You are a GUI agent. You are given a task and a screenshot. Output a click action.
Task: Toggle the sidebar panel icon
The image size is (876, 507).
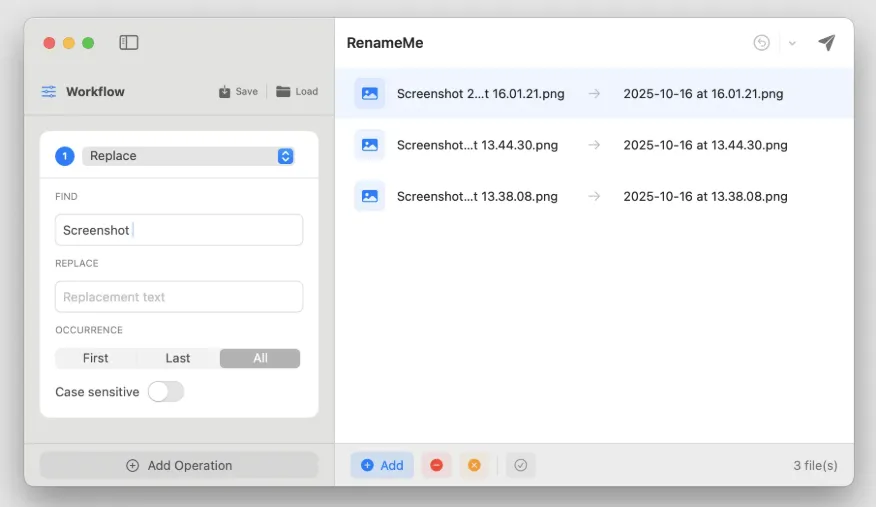[128, 42]
